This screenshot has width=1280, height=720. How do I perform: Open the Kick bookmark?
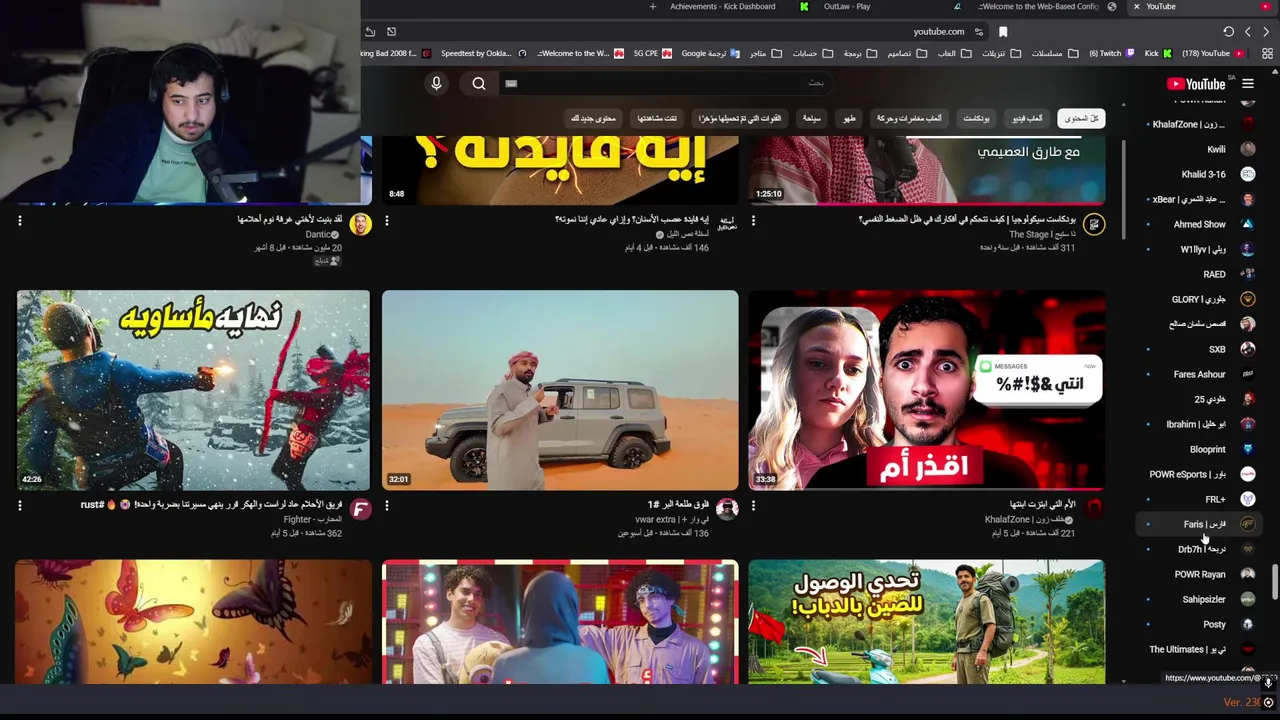[x=1157, y=53]
